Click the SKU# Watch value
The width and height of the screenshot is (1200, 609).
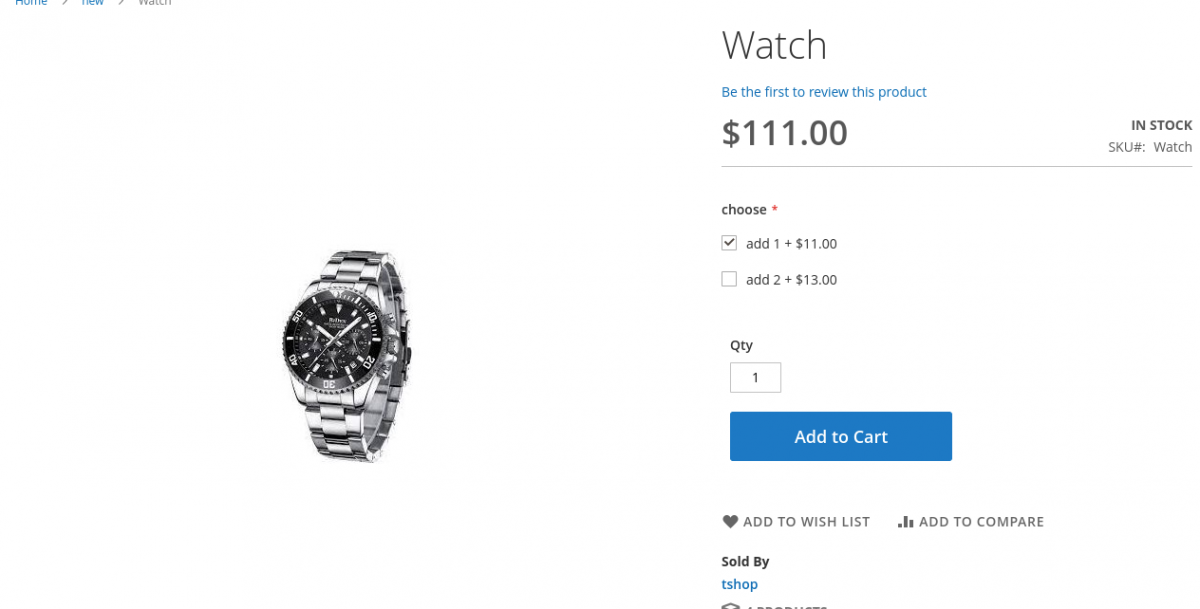pos(1172,147)
